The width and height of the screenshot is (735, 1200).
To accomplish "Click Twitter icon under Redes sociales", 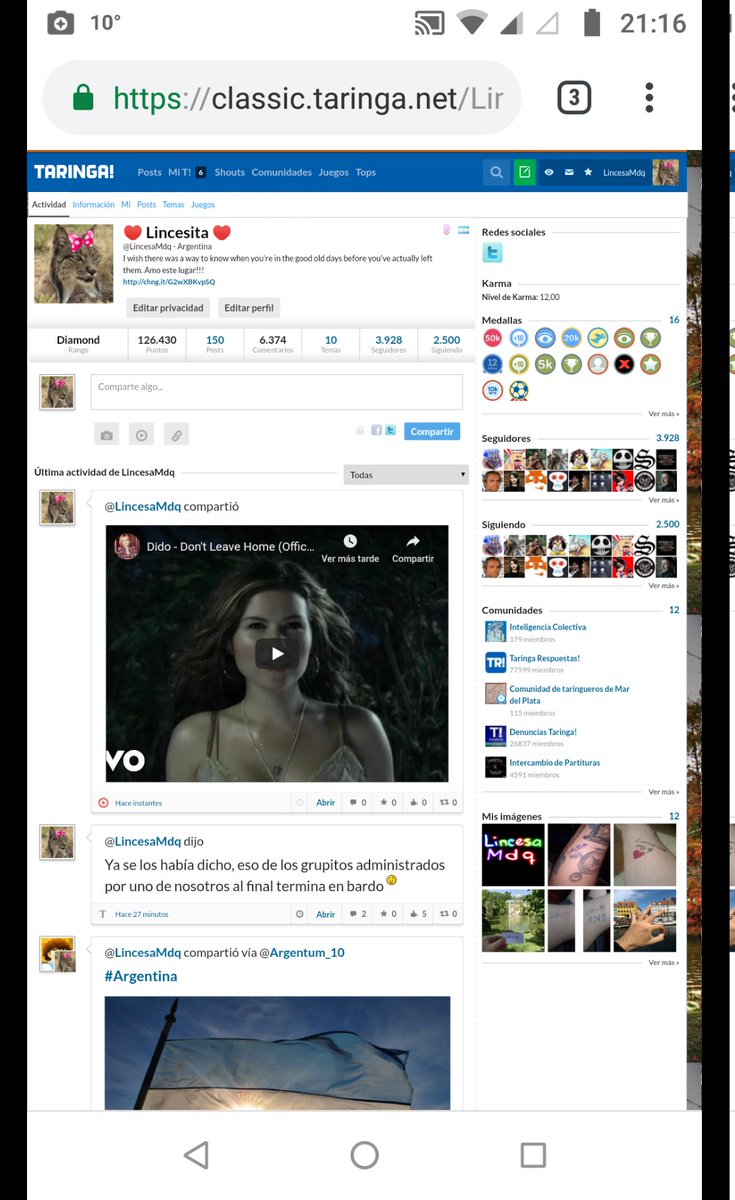I will [x=492, y=254].
